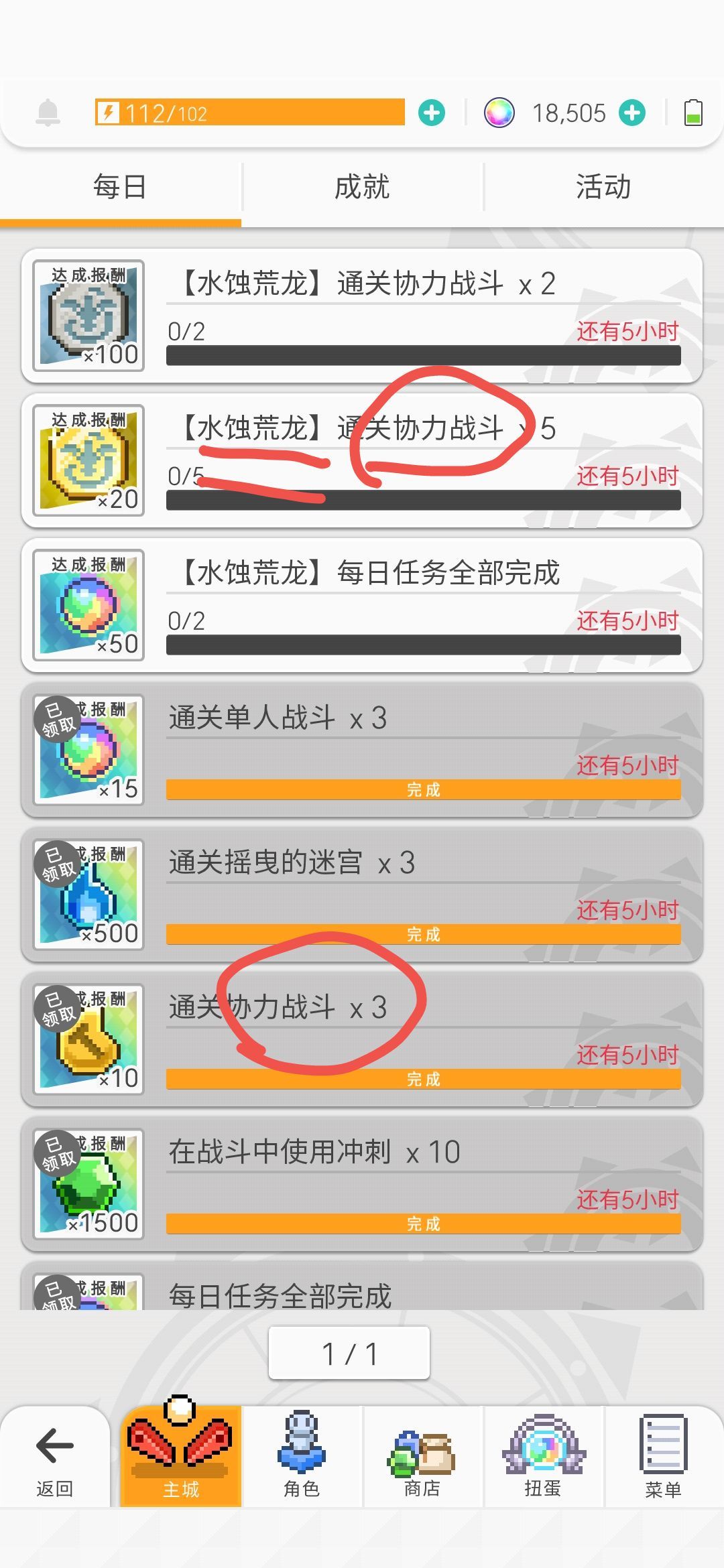
Task: Open the 菜单 menu
Action: (x=664, y=1455)
